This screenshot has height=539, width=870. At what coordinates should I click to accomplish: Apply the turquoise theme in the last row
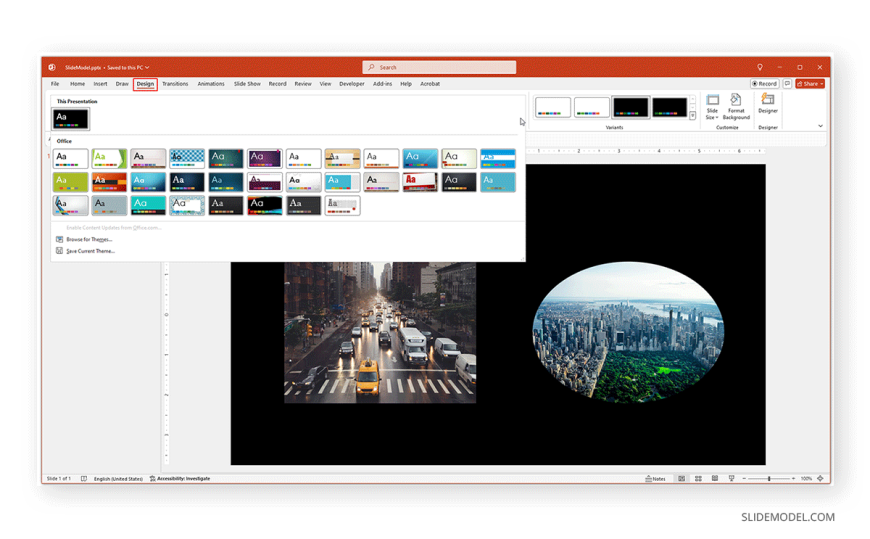click(148, 205)
